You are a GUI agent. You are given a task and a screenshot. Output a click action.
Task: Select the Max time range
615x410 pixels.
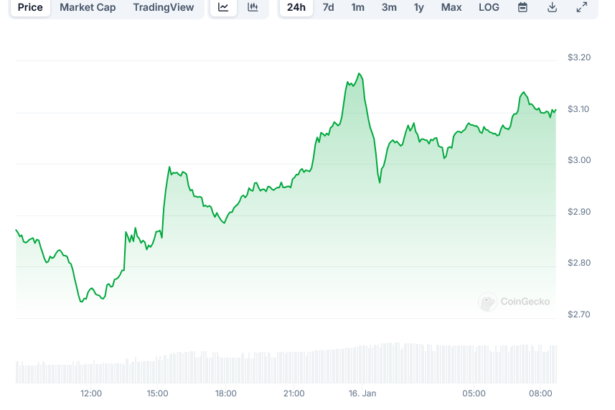coord(451,8)
